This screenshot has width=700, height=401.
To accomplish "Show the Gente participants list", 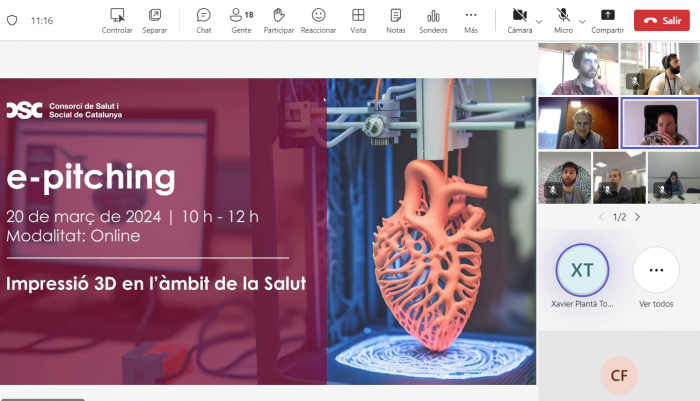I will [x=241, y=19].
